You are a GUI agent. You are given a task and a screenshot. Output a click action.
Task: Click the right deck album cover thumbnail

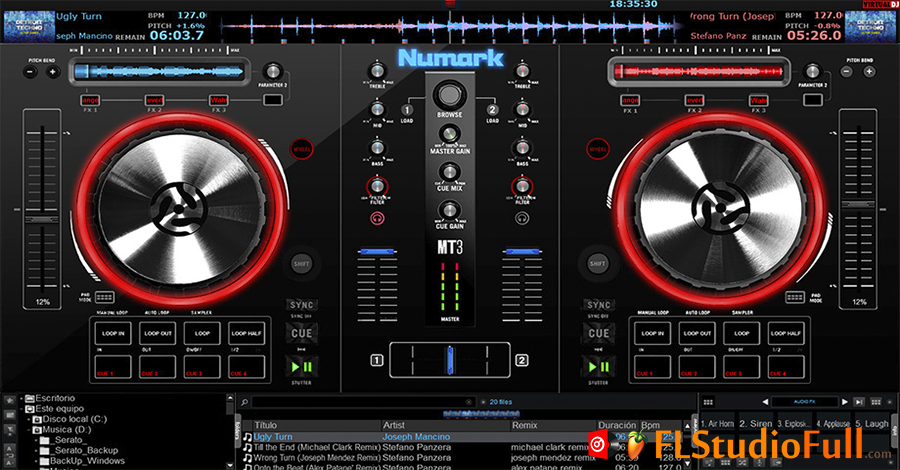pos(871,26)
